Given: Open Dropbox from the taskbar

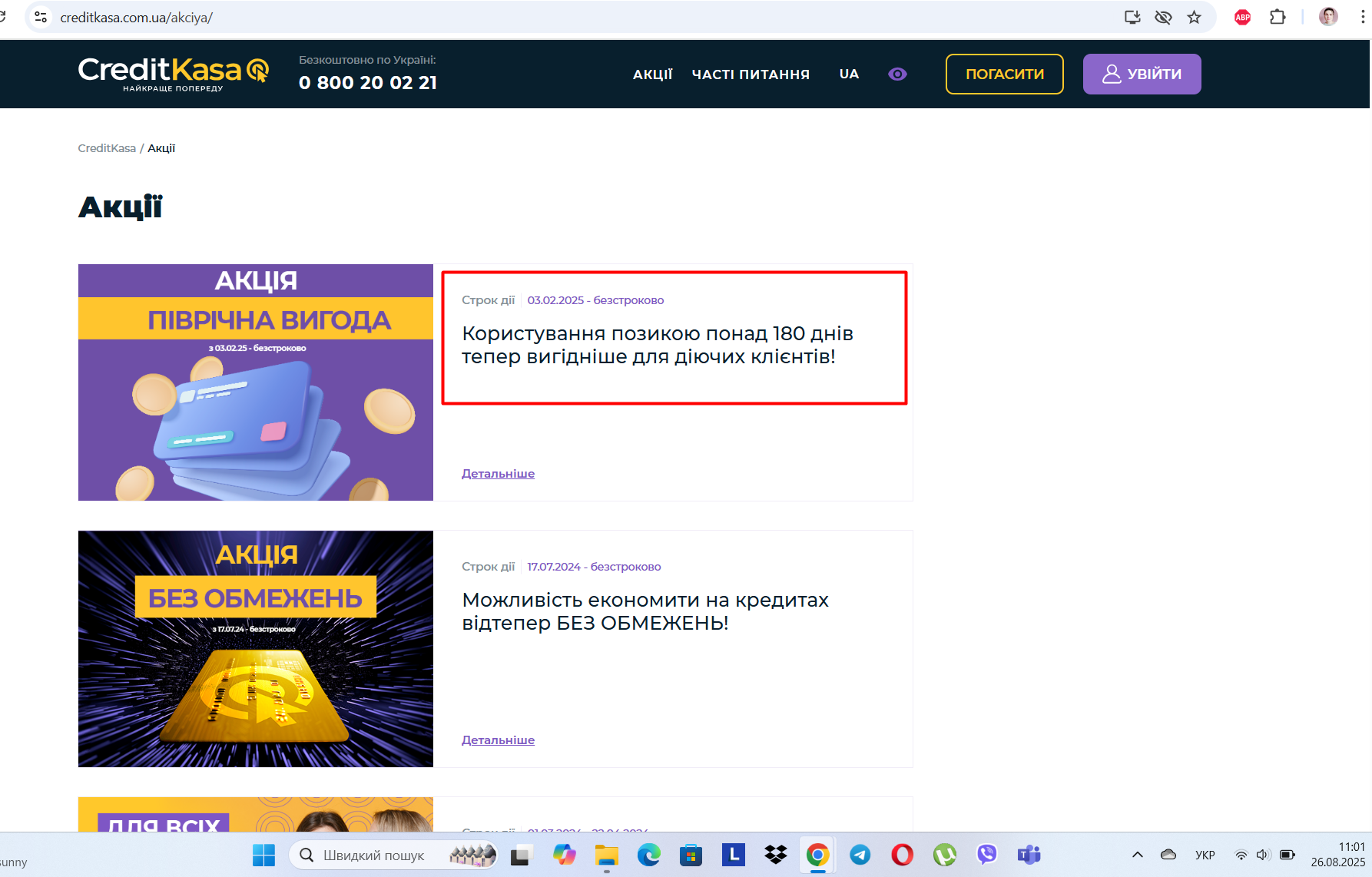Looking at the screenshot, I should pyautogui.click(x=776, y=855).
